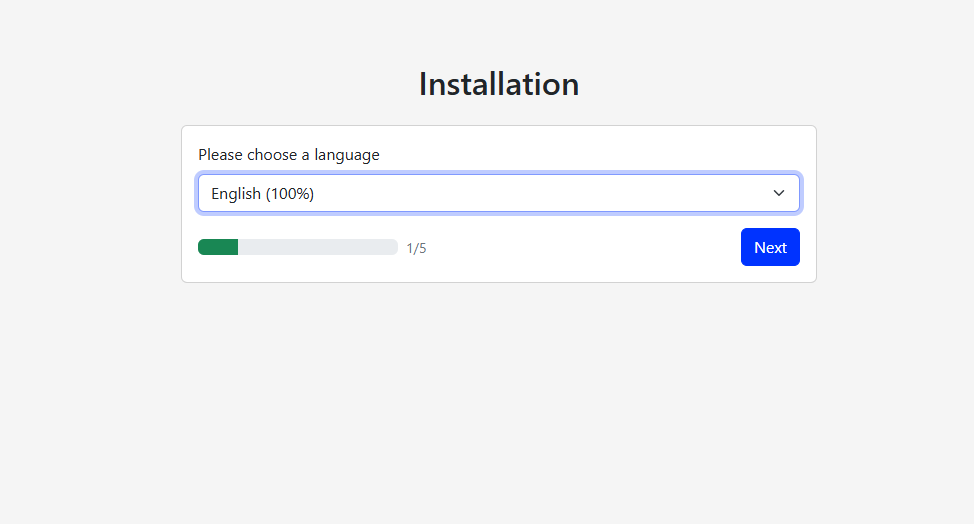Viewport: 974px width, 524px height.
Task: Focus the language chooser field
Action: point(498,193)
